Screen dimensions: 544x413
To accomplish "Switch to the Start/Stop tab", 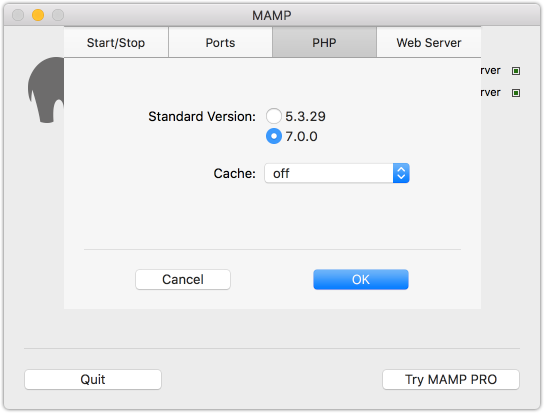I will (x=116, y=43).
